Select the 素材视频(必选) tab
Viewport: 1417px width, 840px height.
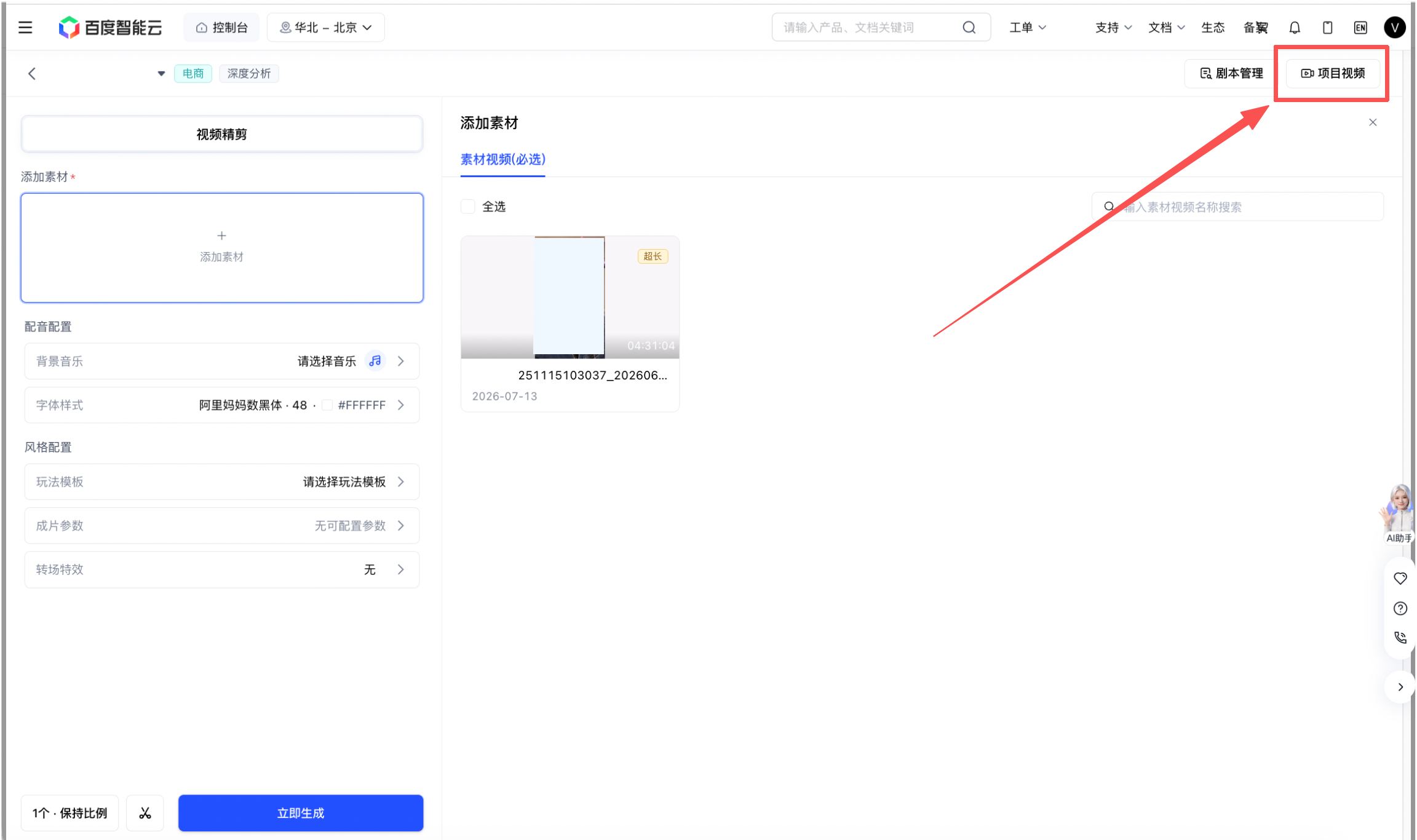503,160
